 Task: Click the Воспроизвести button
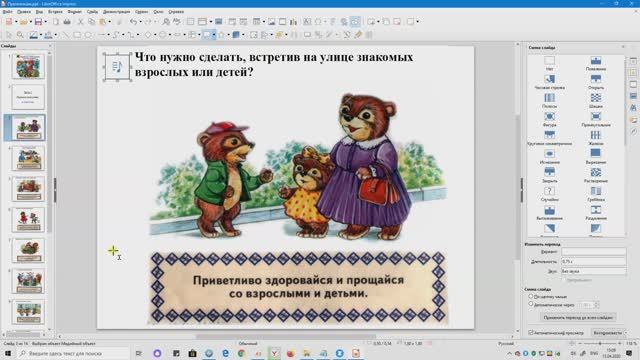click(607, 333)
